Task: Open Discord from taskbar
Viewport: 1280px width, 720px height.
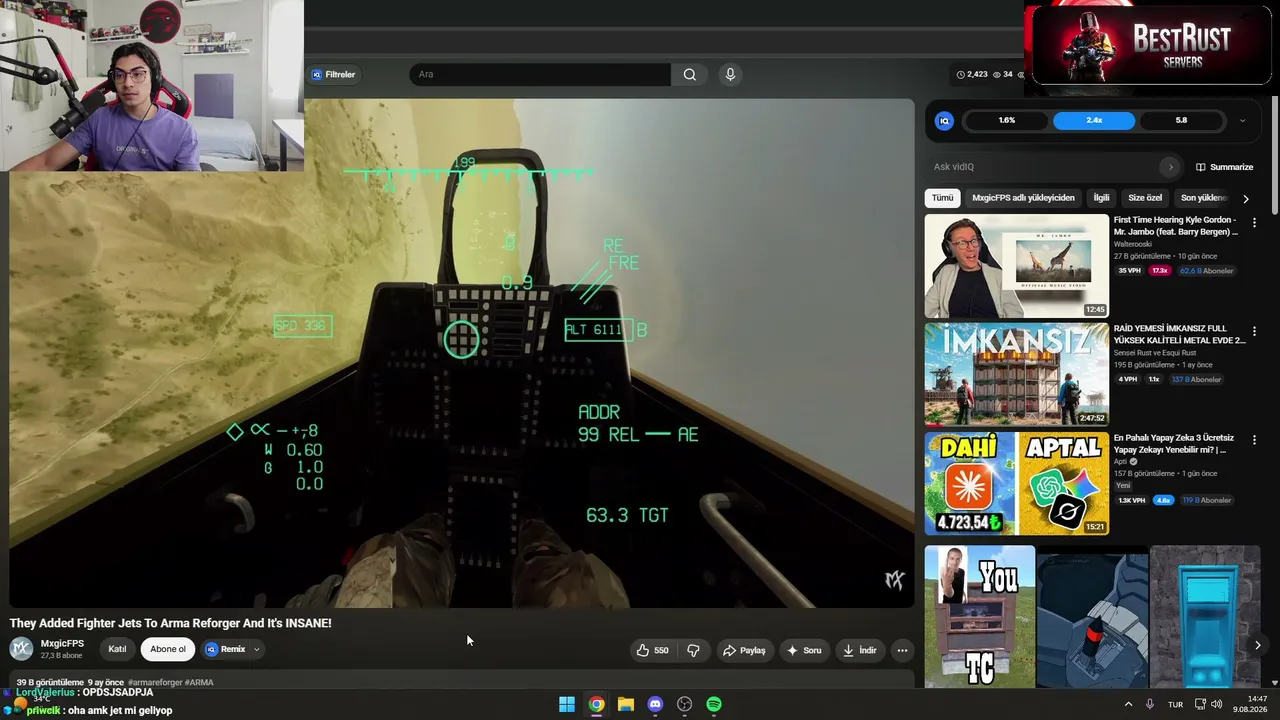Action: tap(655, 704)
